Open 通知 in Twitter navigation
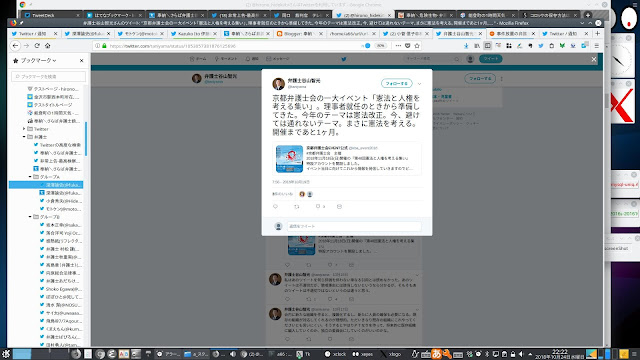The height and width of the screenshot is (360, 640). tap(252, 59)
